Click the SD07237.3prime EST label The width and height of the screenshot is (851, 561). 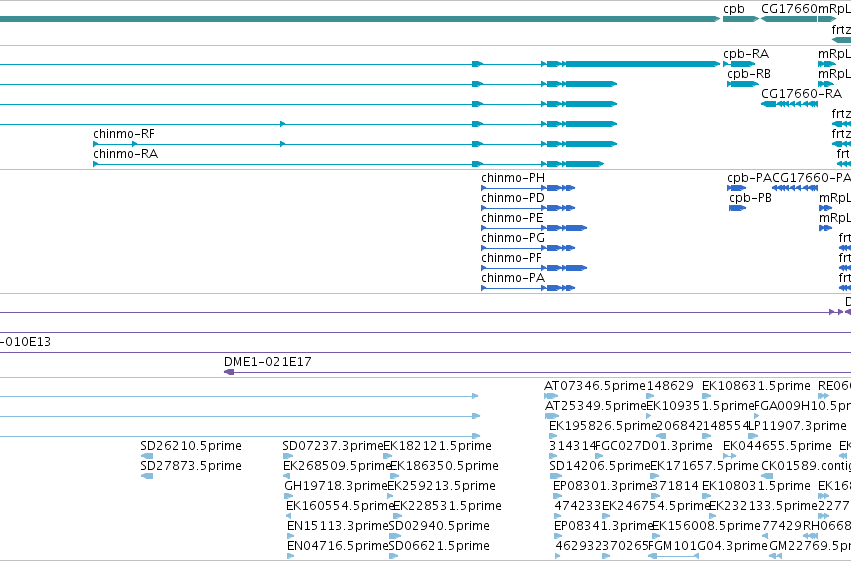click(333, 446)
